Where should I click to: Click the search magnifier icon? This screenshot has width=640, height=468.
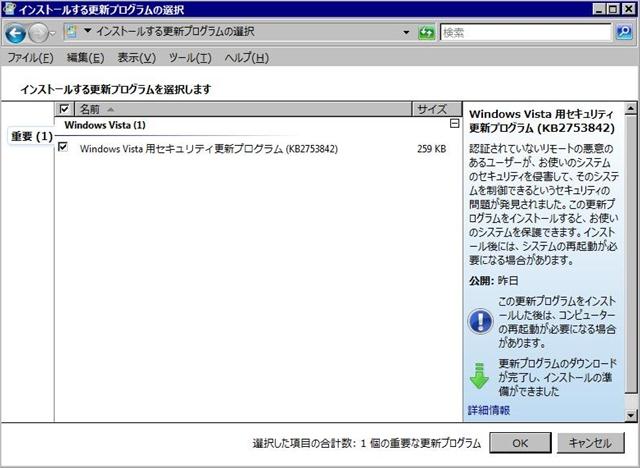[x=624, y=32]
